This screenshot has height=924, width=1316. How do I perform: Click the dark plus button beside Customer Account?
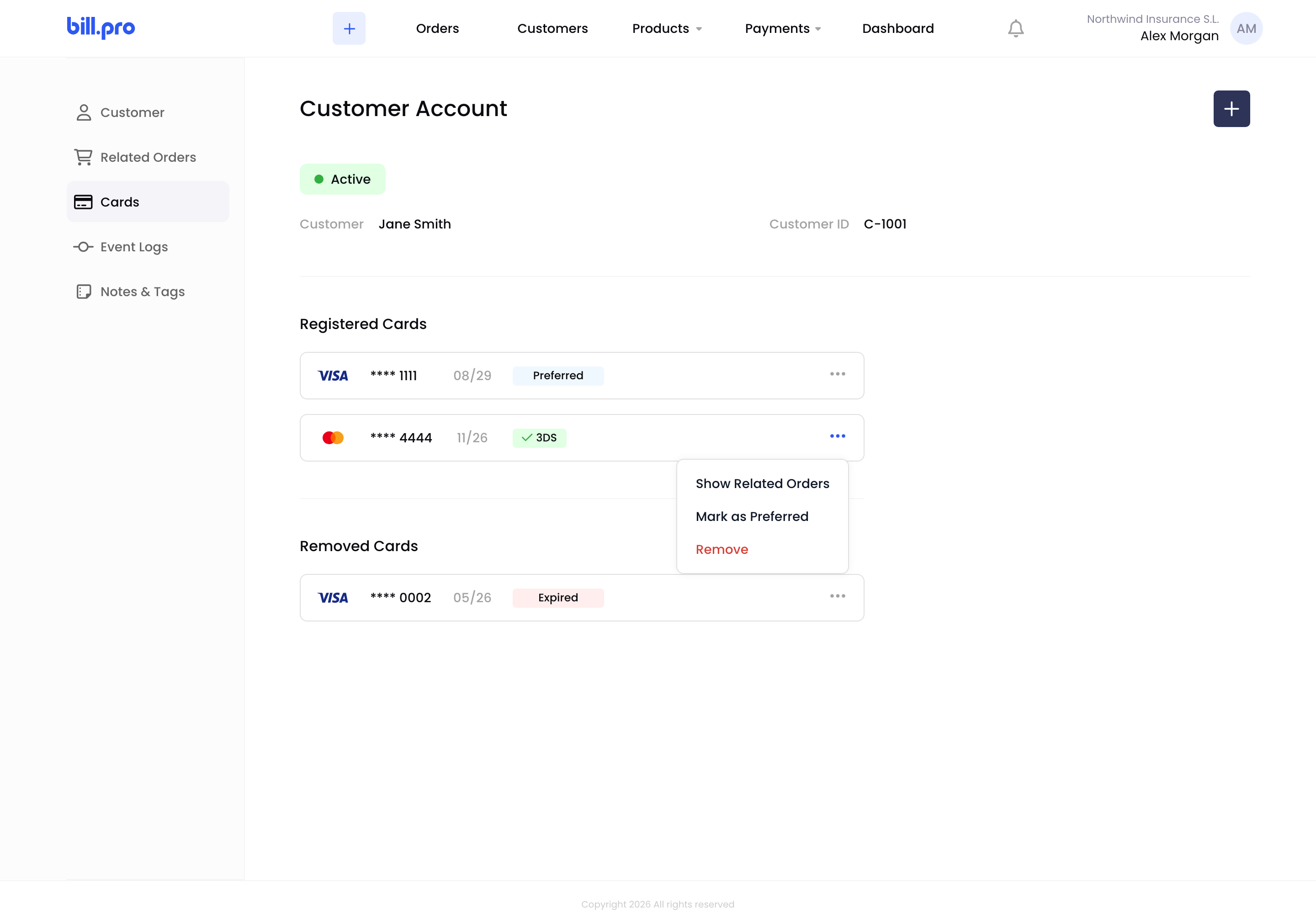[x=1231, y=108]
